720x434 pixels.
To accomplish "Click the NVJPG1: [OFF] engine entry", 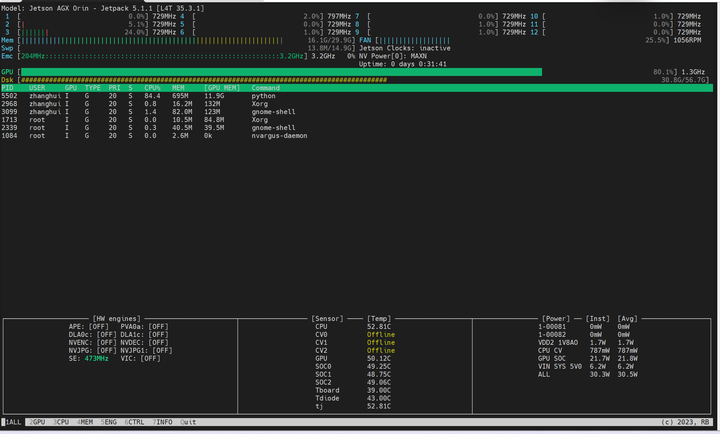I will (x=146, y=350).
